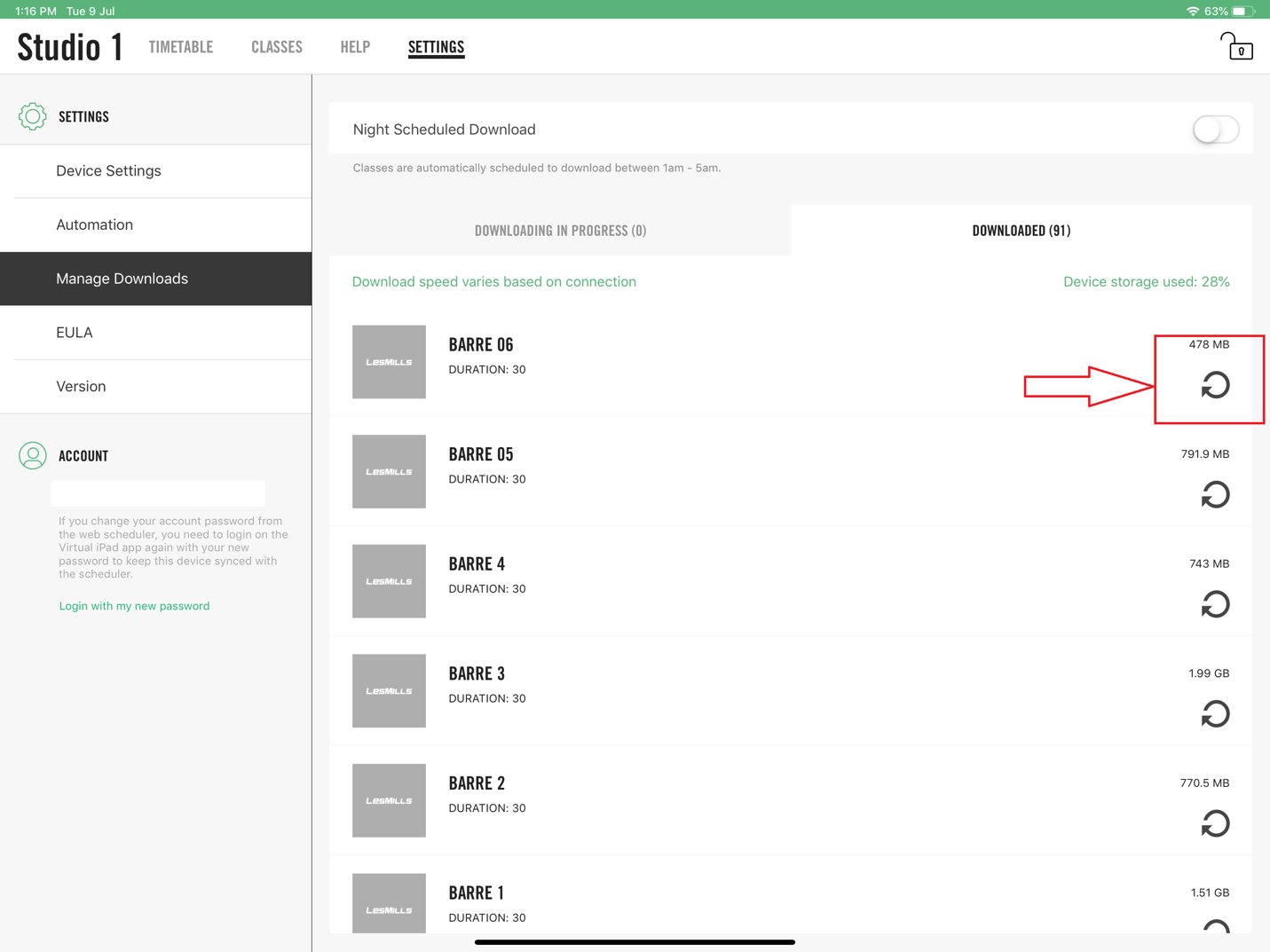Click the 770.5 MB size label
1270x952 pixels.
point(1205,783)
